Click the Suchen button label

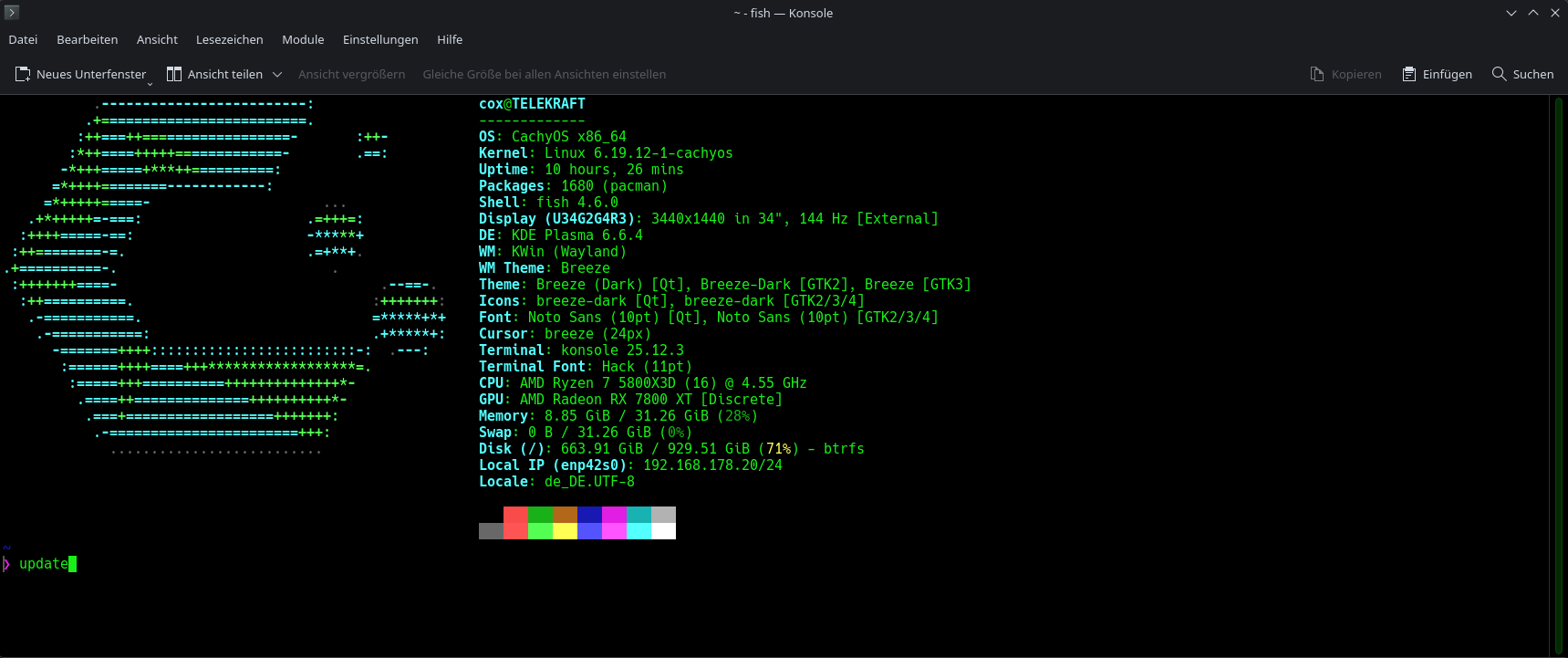click(1532, 74)
